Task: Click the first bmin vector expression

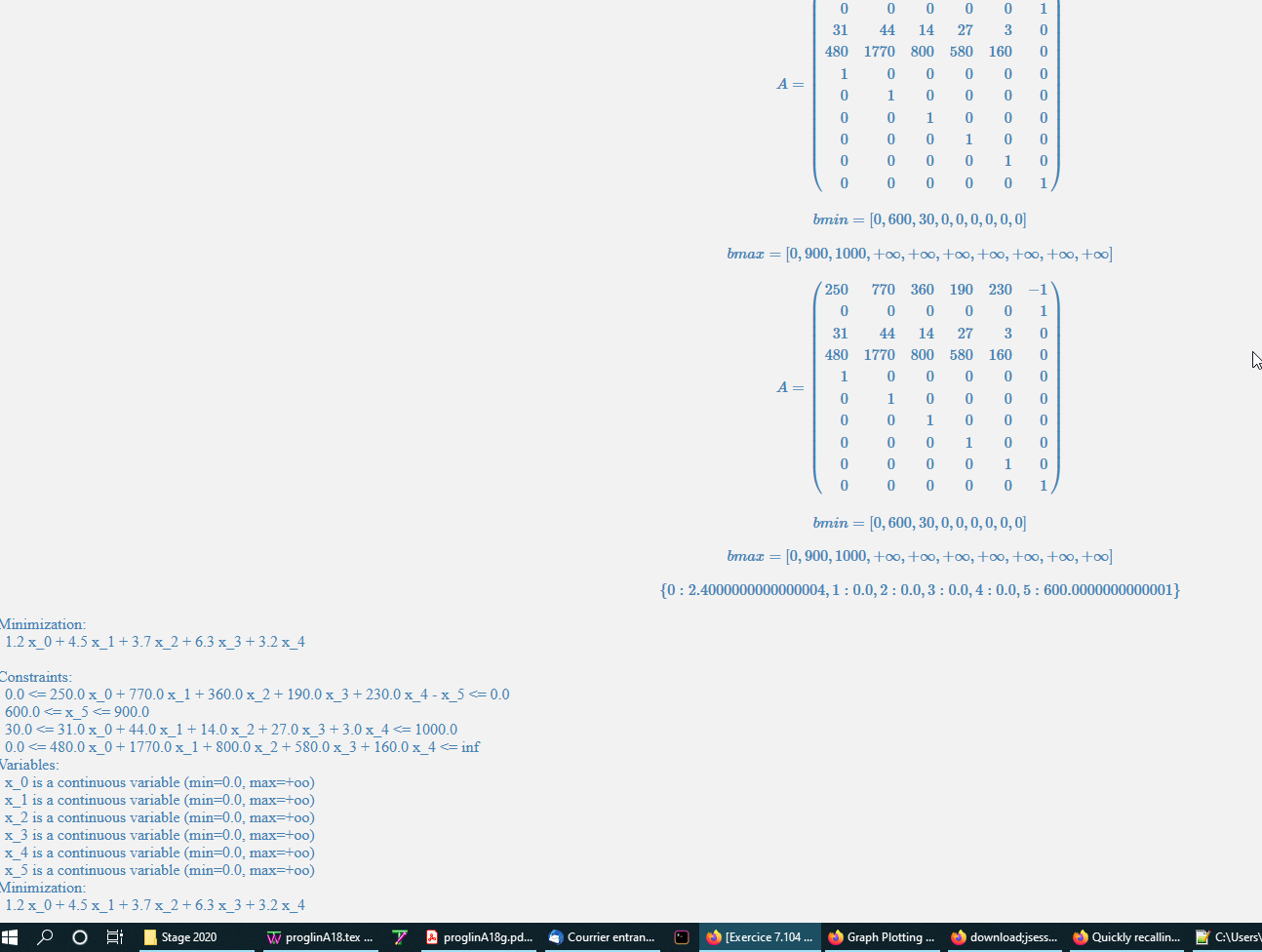Action: tap(919, 219)
